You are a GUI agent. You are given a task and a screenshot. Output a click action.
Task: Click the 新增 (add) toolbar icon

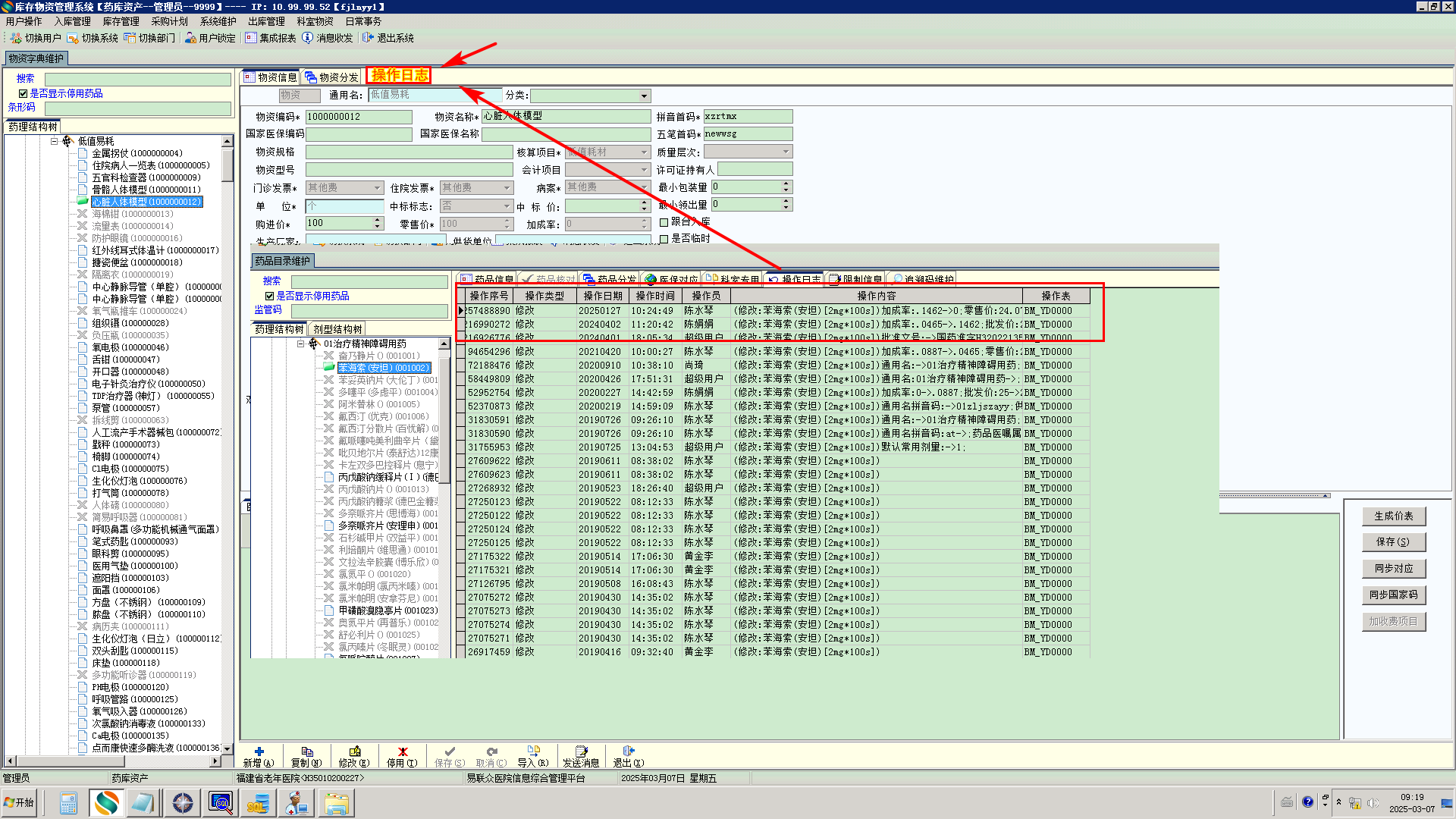coord(259,752)
